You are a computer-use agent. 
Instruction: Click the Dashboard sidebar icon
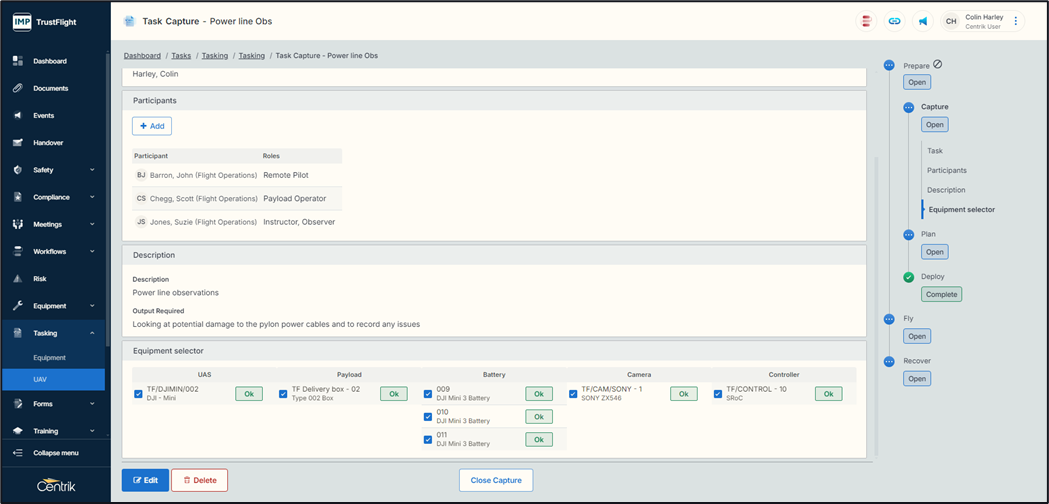point(18,61)
